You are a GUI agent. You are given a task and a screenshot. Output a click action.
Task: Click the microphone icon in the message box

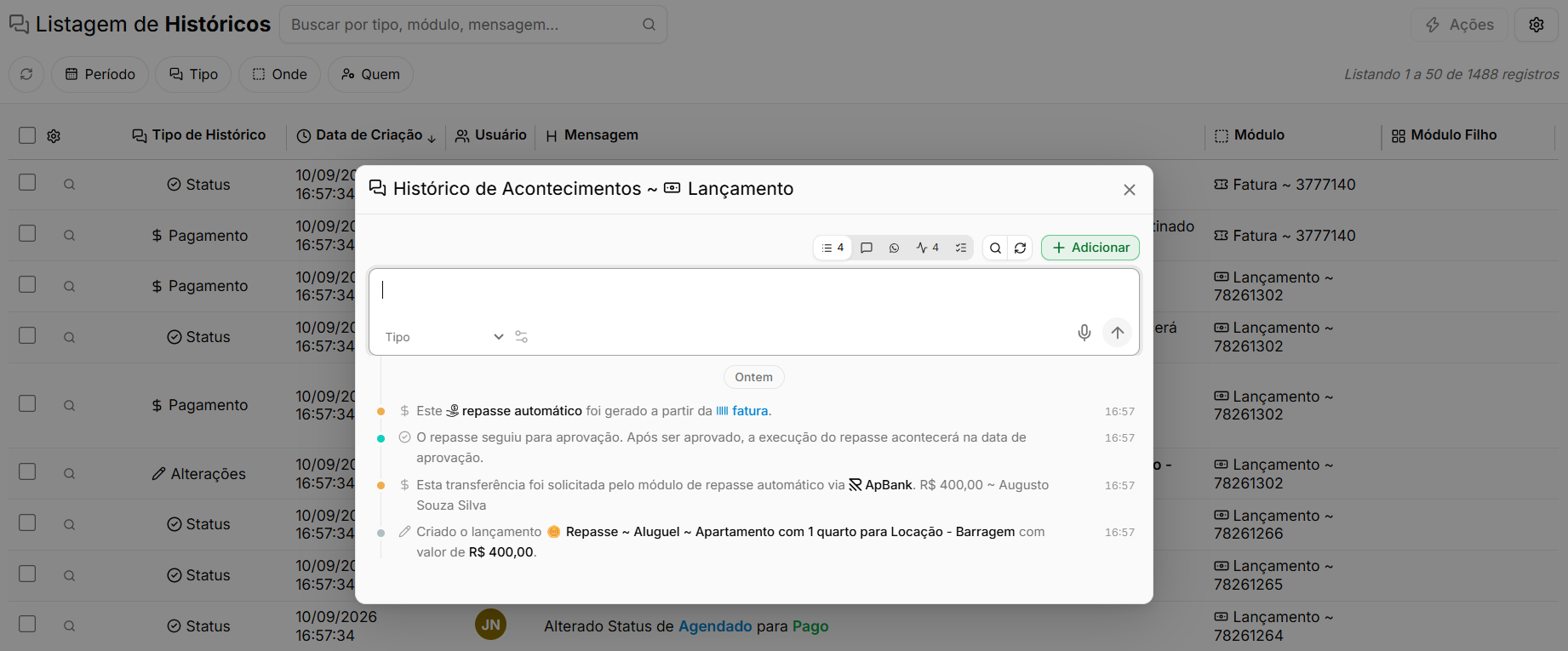(1084, 333)
